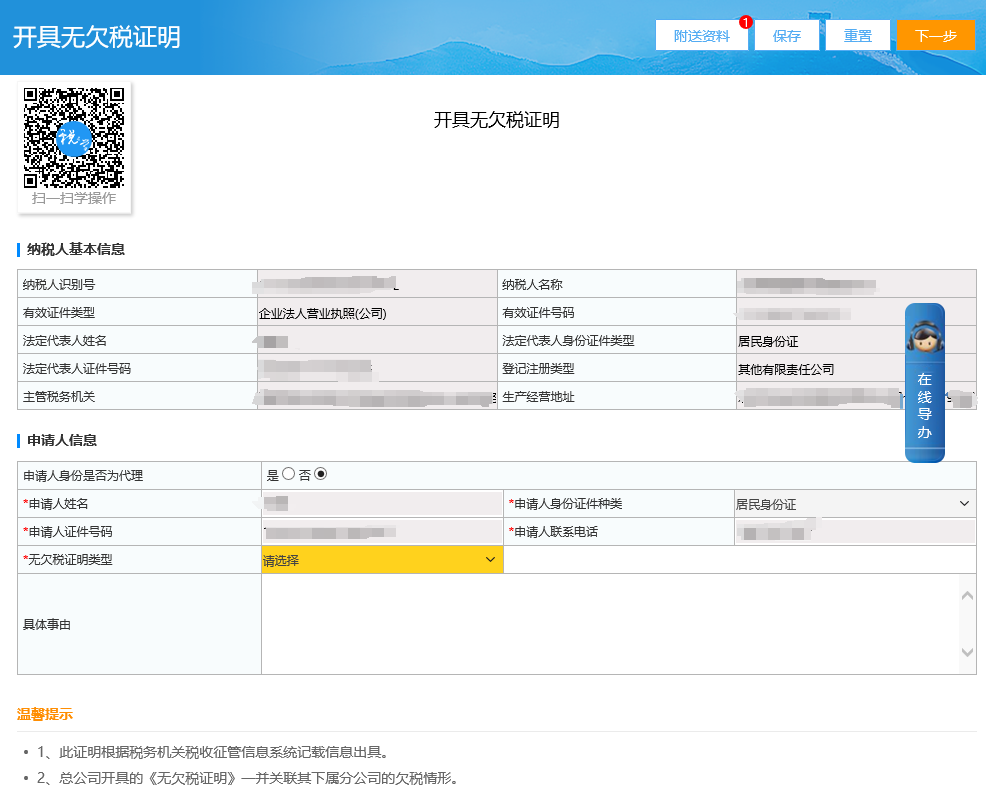Click the 附送资料 button

701,36
